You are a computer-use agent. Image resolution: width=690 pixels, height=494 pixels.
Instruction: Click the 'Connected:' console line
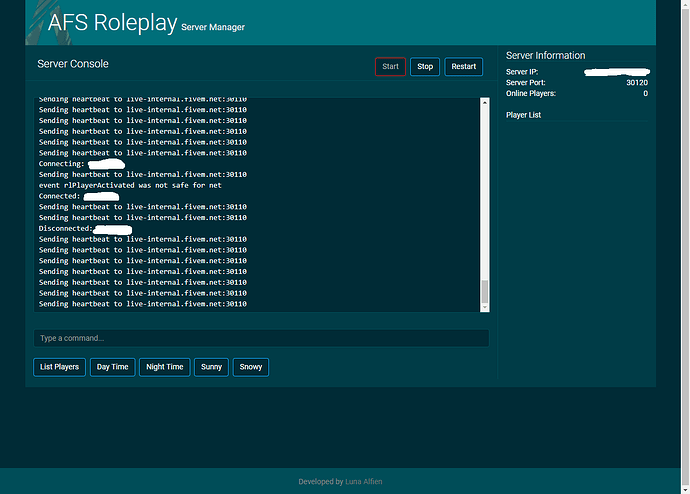coord(79,196)
